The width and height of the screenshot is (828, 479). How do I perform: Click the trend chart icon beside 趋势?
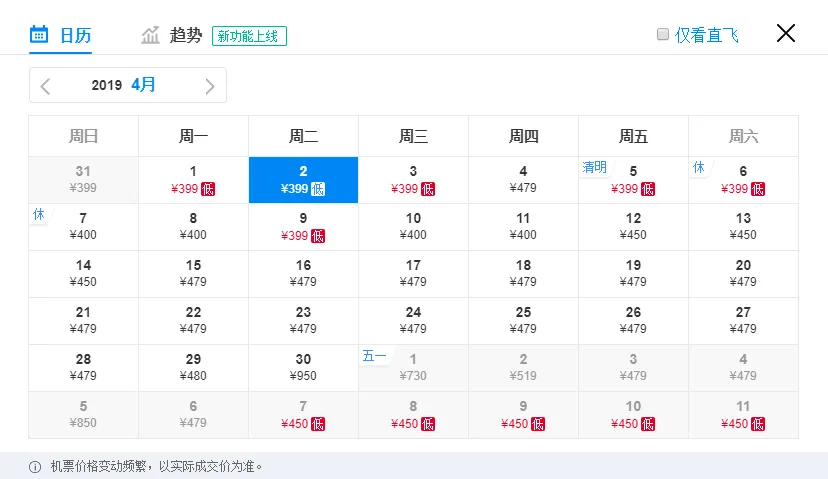(150, 35)
